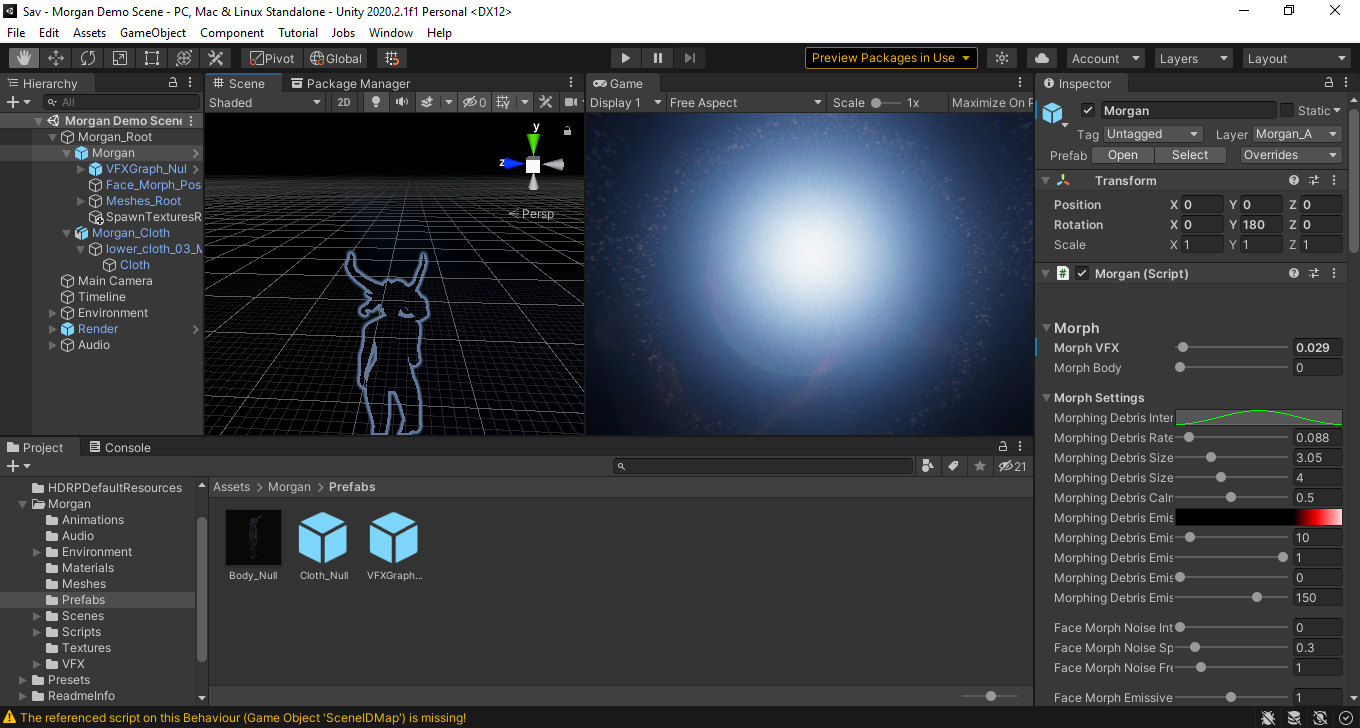Click the scene camera settings icon
The height and width of the screenshot is (728, 1360).
pos(572,102)
